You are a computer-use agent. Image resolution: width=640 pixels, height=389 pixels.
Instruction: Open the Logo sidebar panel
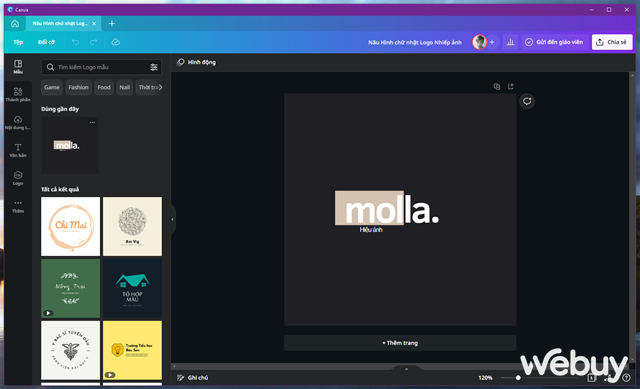coord(18,178)
